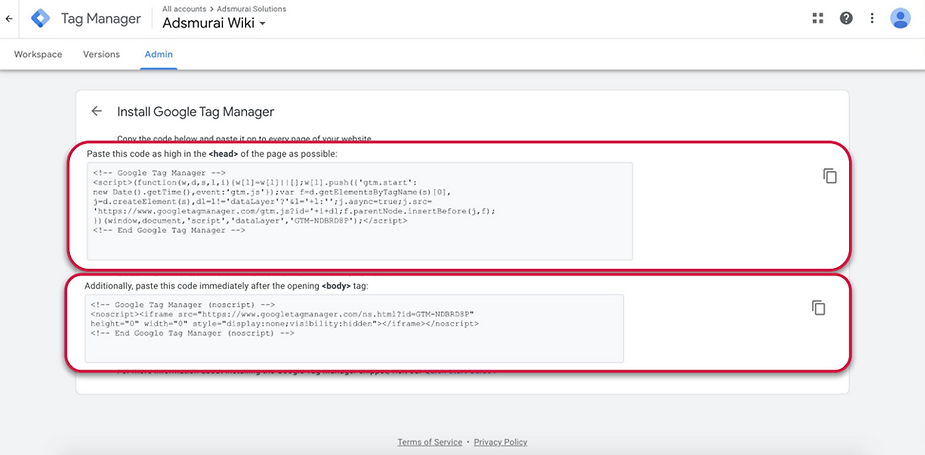925x455 pixels.
Task: Click inside the noscript code box
Action: [354, 328]
